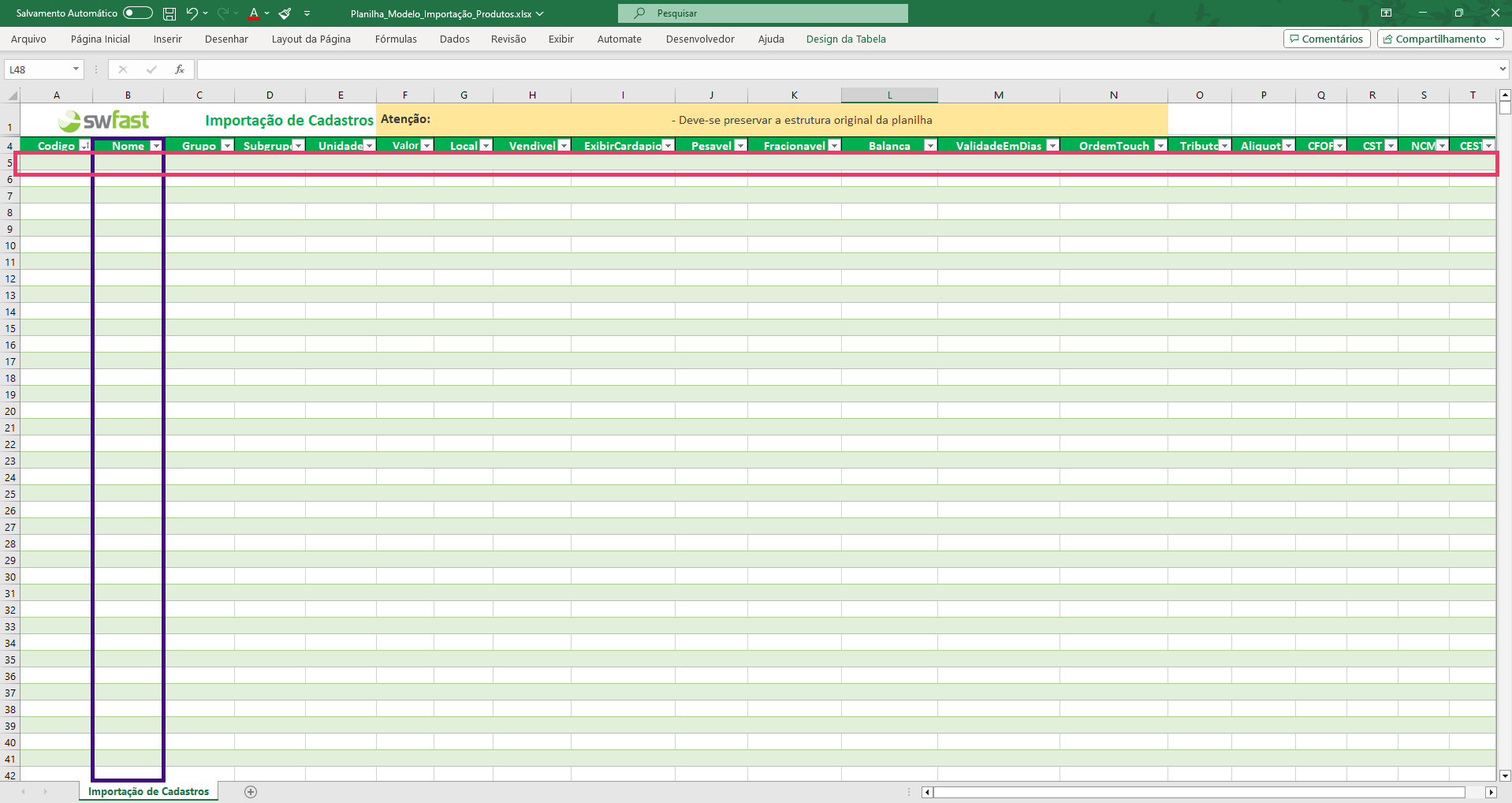
Task: Open the Nome column filter dropdown
Action: (x=156, y=145)
